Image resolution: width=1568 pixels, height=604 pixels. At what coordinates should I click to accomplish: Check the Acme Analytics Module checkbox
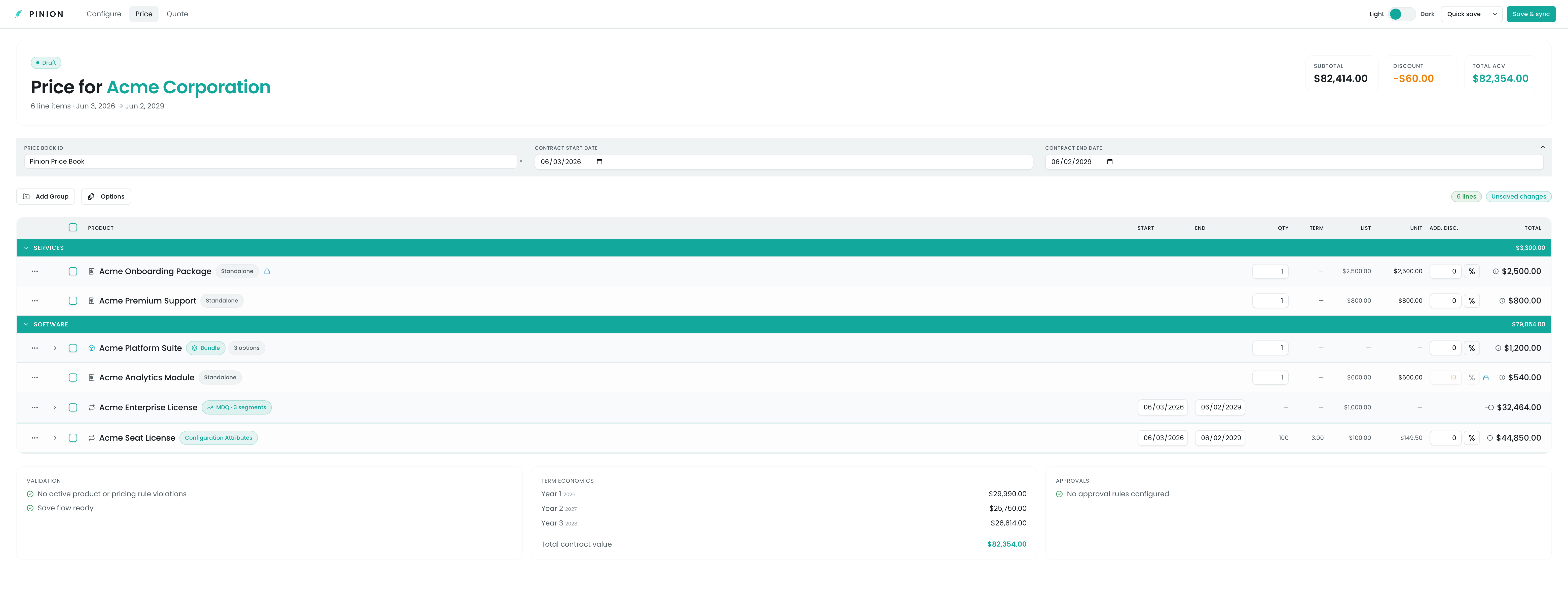(x=73, y=377)
